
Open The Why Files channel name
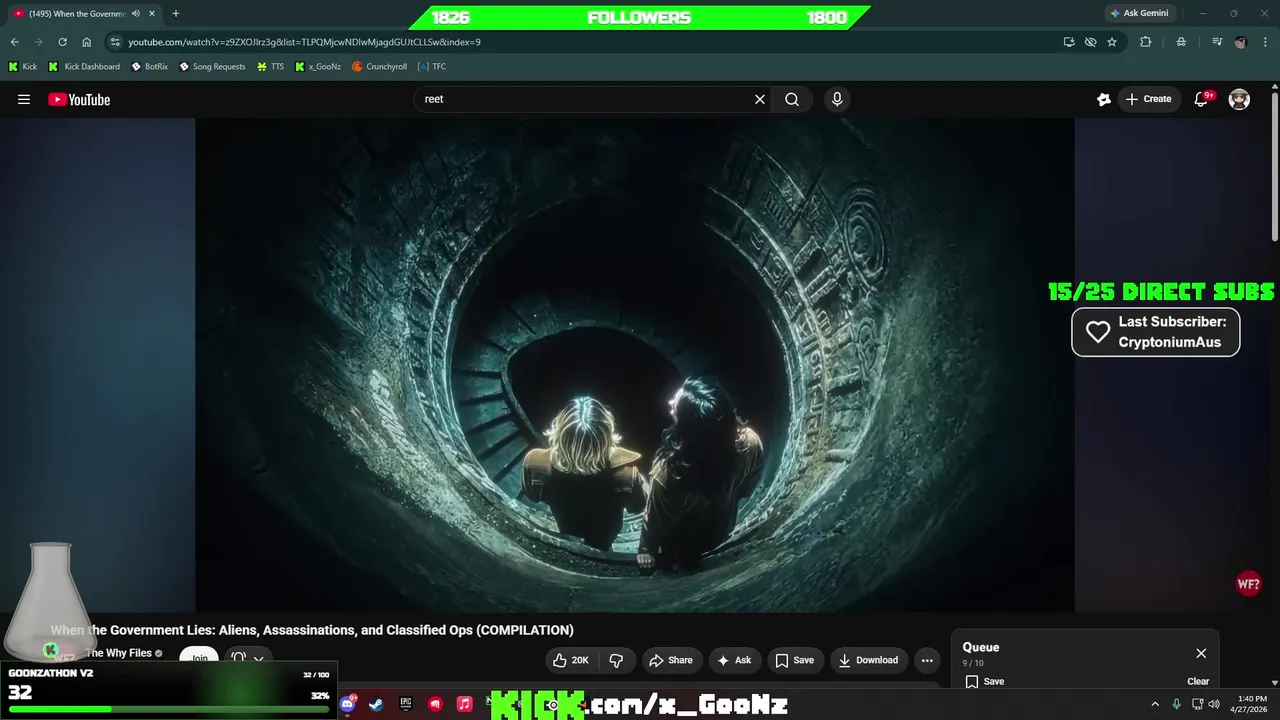pyautogui.click(x=118, y=653)
